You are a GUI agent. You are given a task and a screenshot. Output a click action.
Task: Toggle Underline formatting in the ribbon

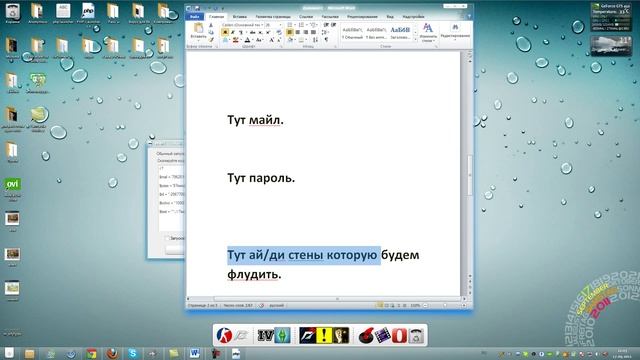coord(241,32)
